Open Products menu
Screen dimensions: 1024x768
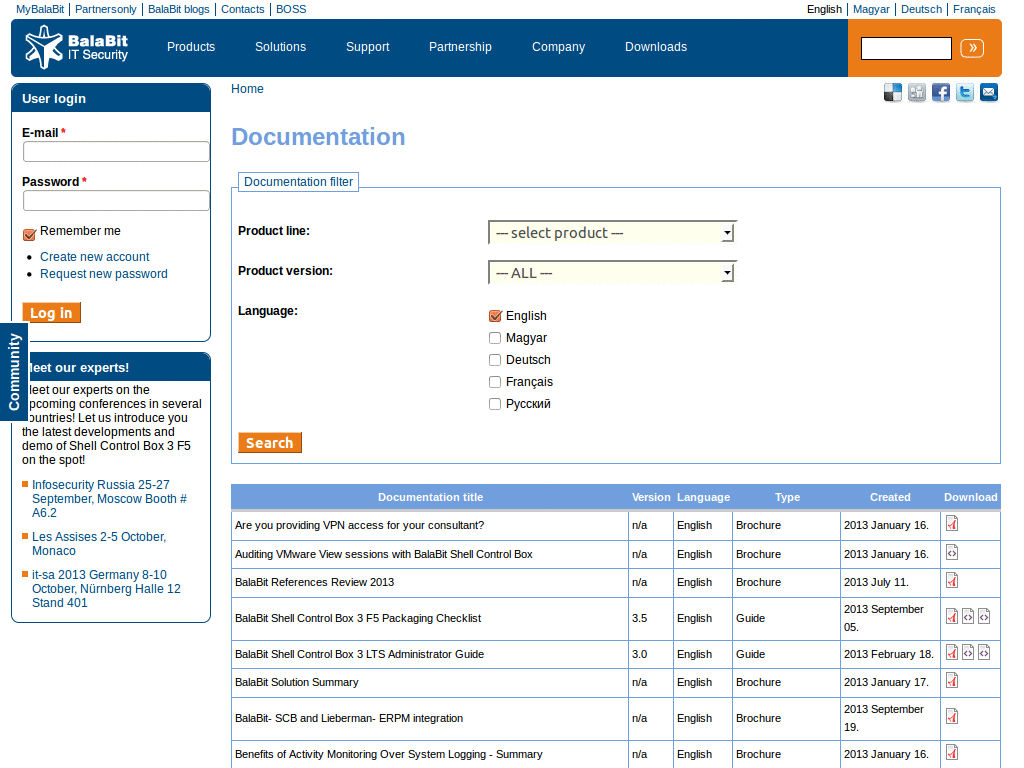pos(191,47)
